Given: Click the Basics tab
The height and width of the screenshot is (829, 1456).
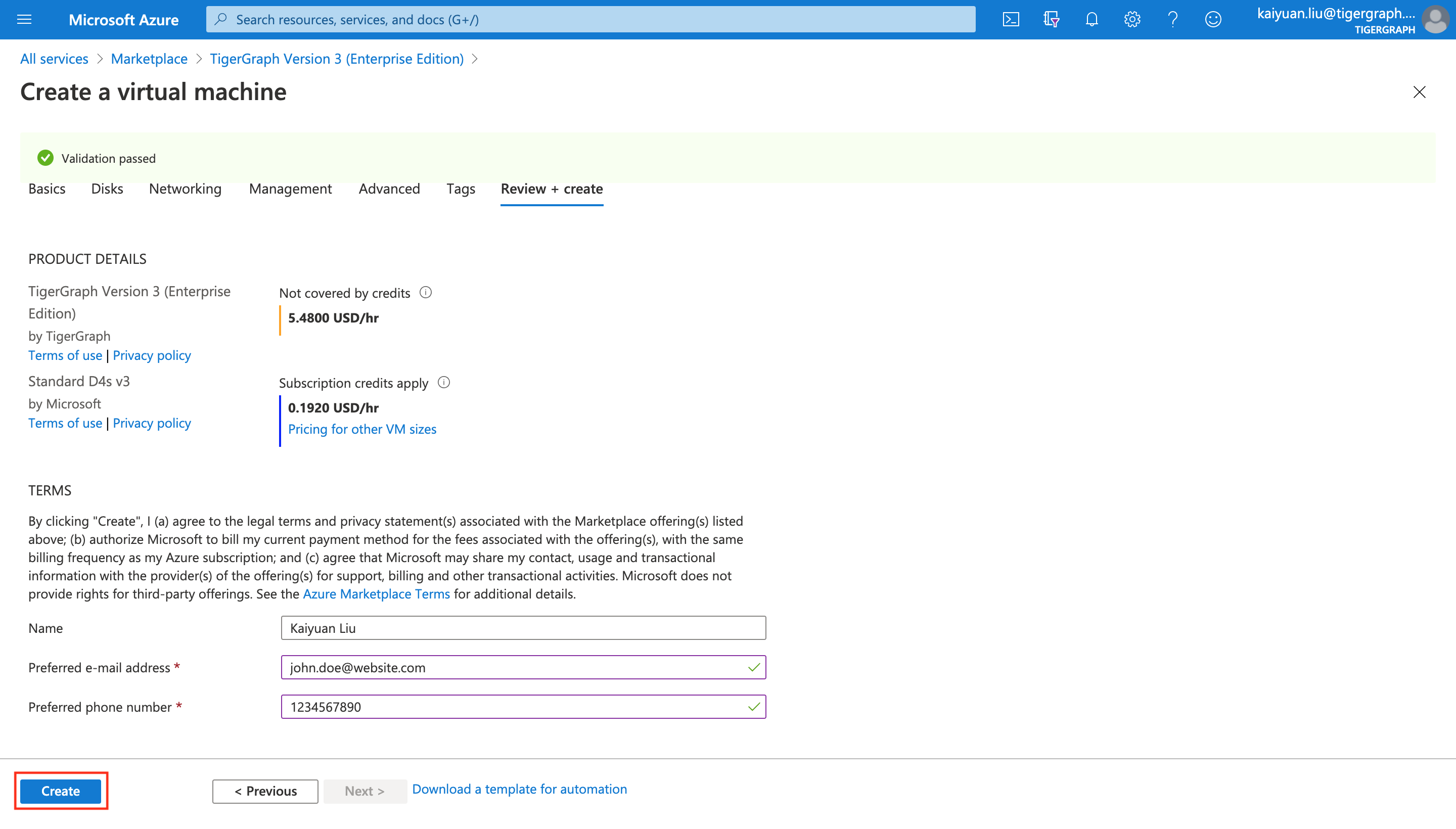Looking at the screenshot, I should 47,188.
